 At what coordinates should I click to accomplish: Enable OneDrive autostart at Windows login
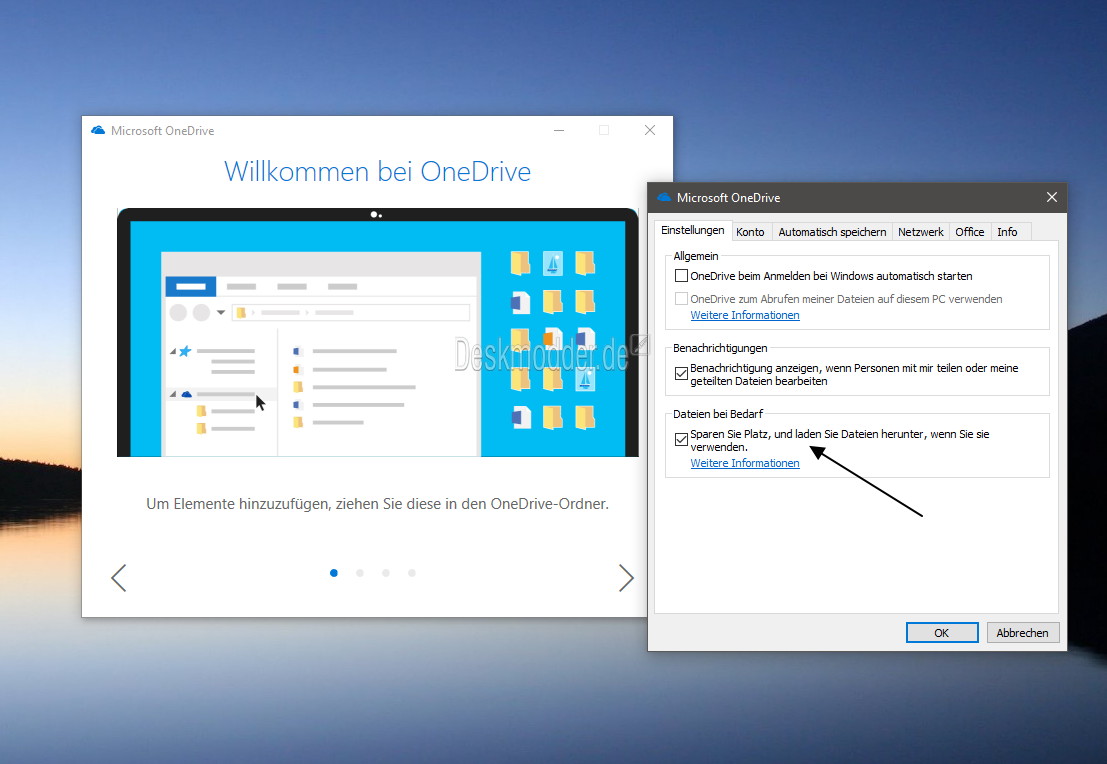coord(681,276)
